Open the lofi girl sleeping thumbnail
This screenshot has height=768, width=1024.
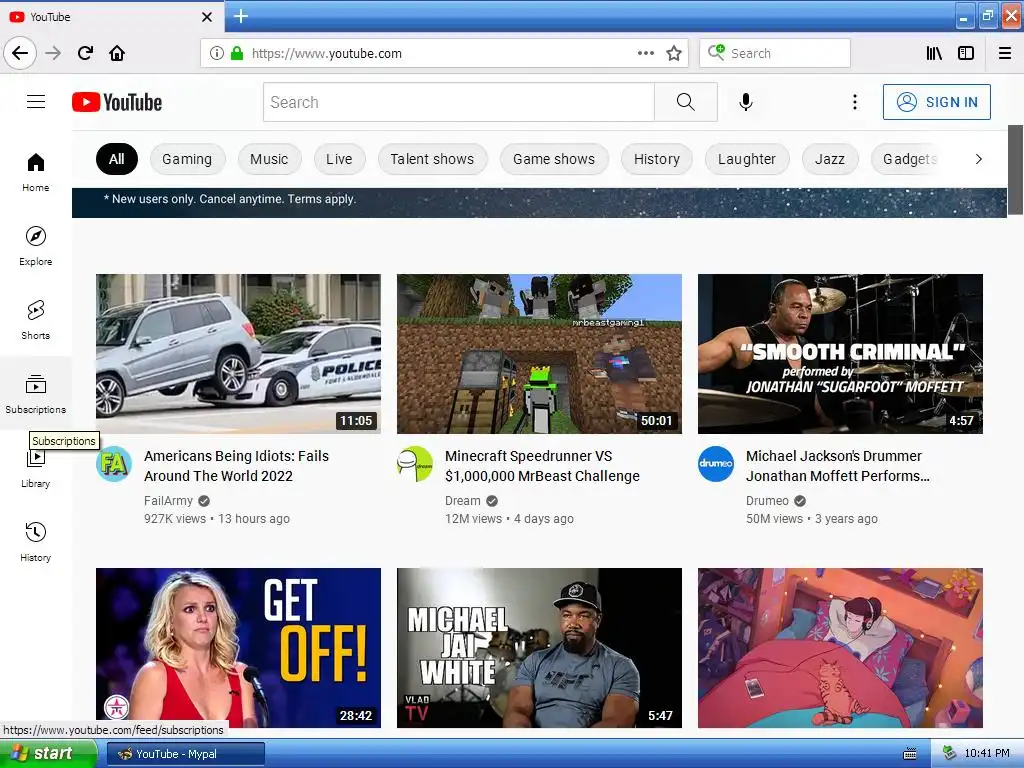[x=840, y=647]
